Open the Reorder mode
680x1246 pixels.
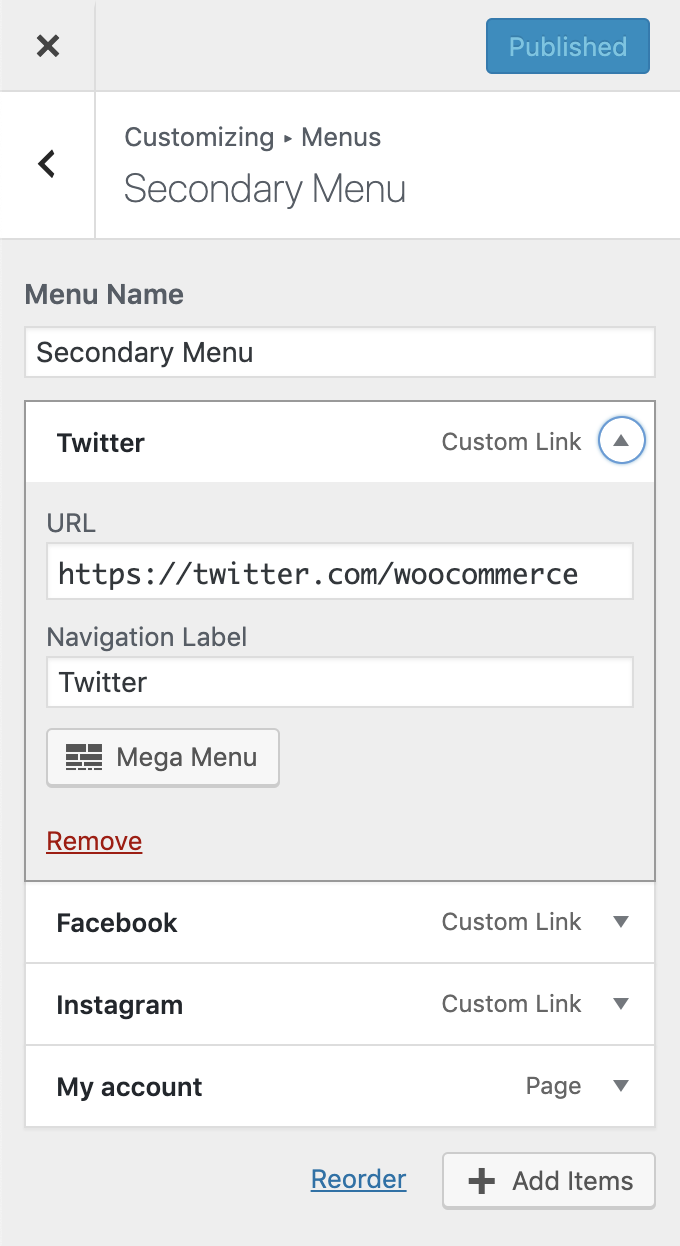[x=358, y=1179]
